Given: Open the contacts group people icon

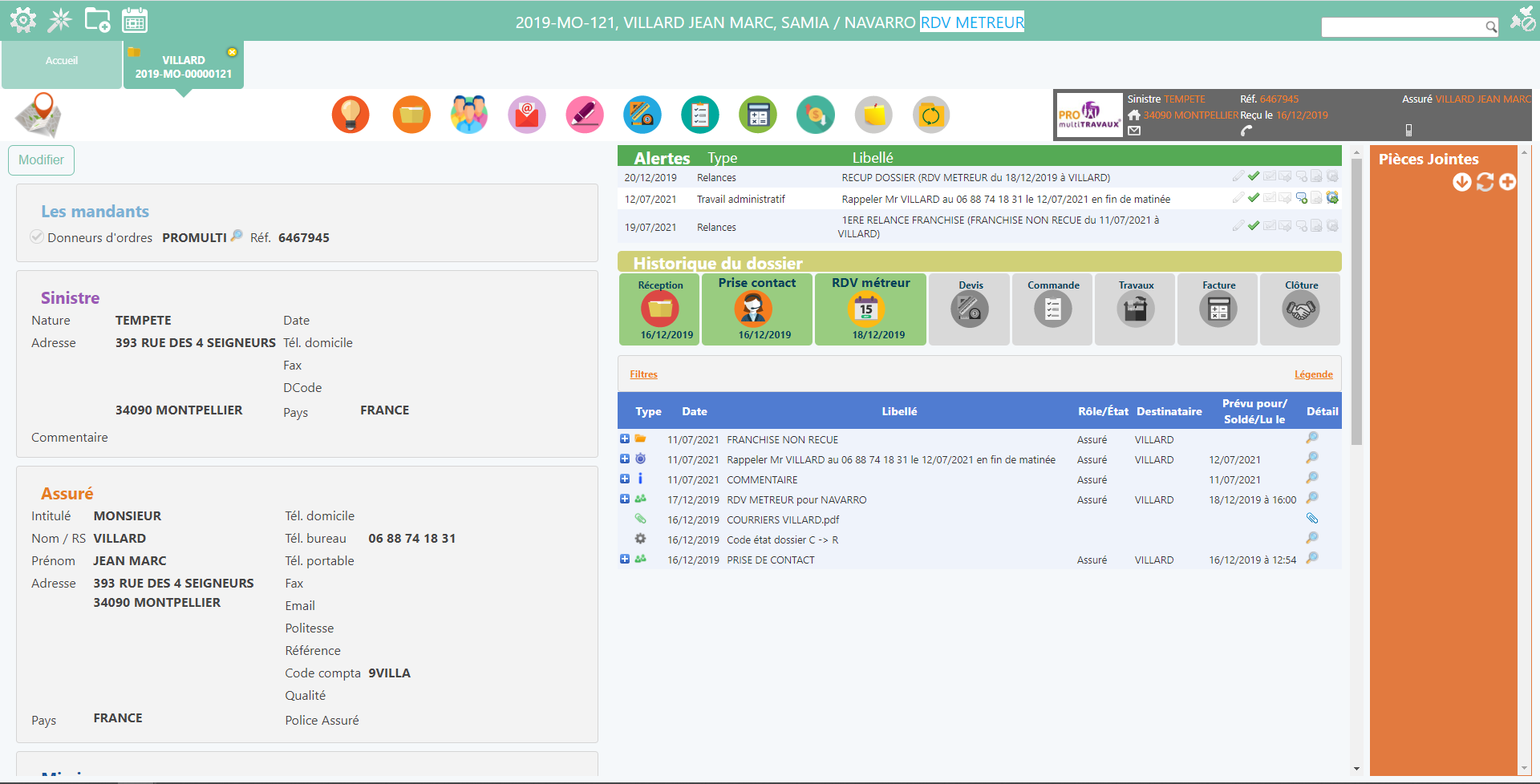Looking at the screenshot, I should coord(468,115).
